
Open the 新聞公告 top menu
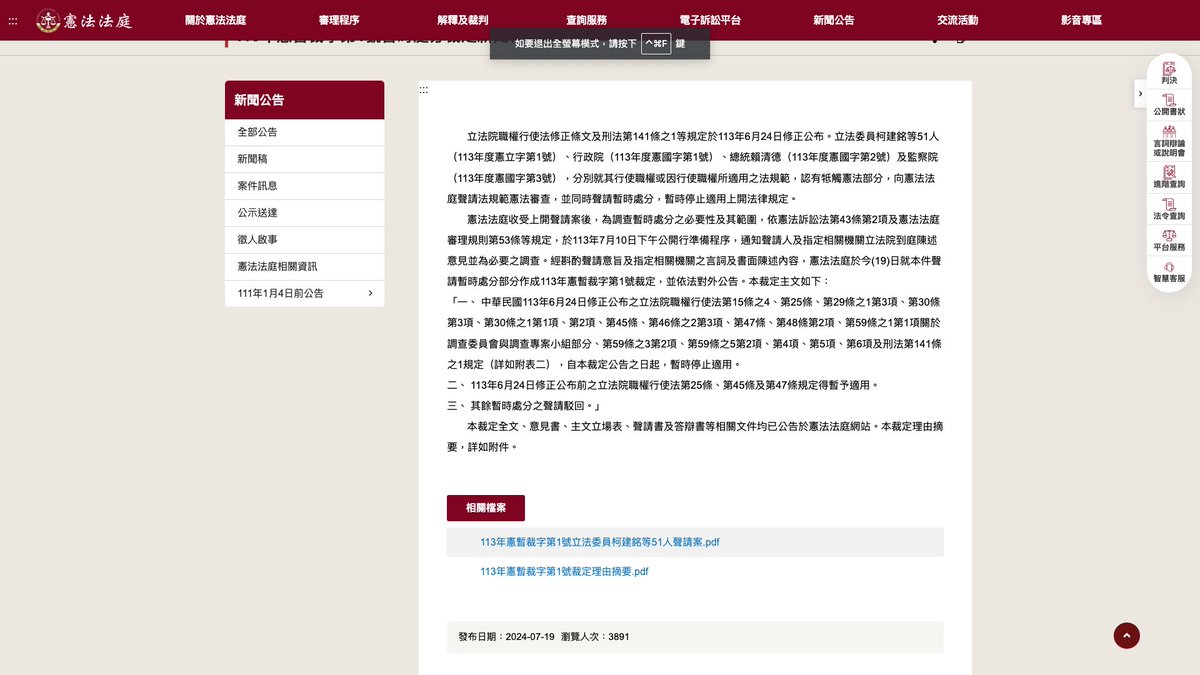pyautogui.click(x=834, y=20)
